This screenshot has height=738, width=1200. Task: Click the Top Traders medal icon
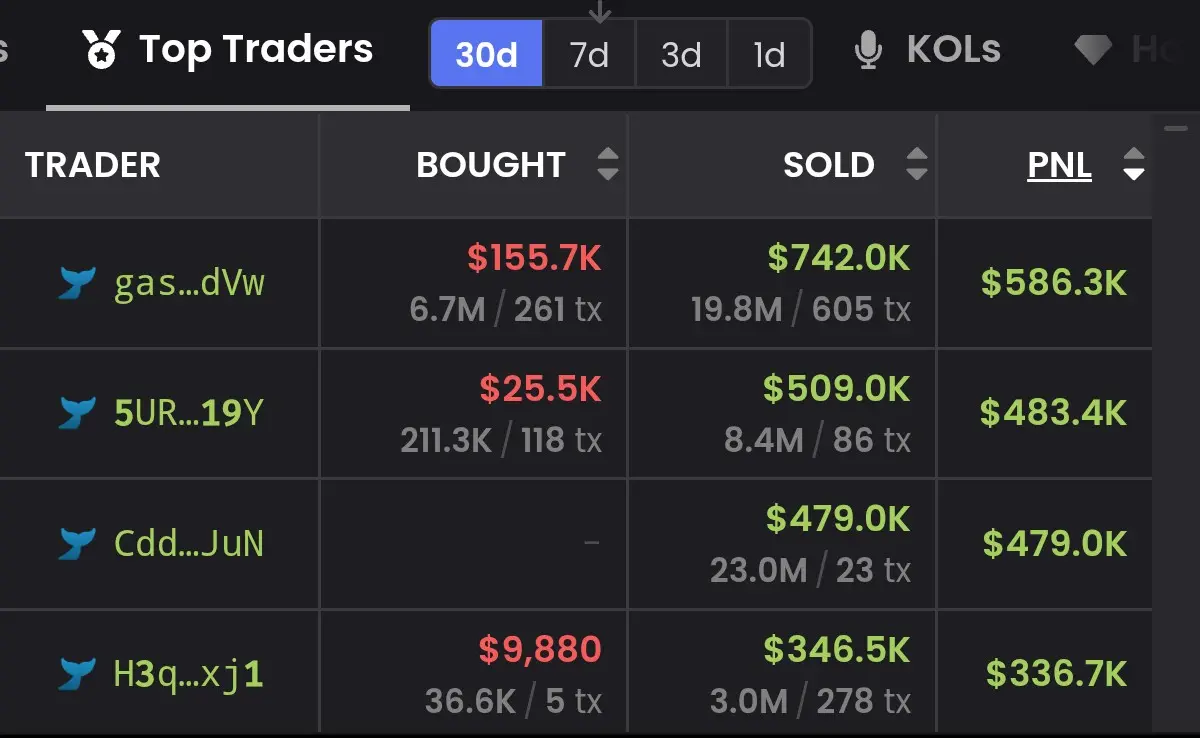click(x=101, y=49)
